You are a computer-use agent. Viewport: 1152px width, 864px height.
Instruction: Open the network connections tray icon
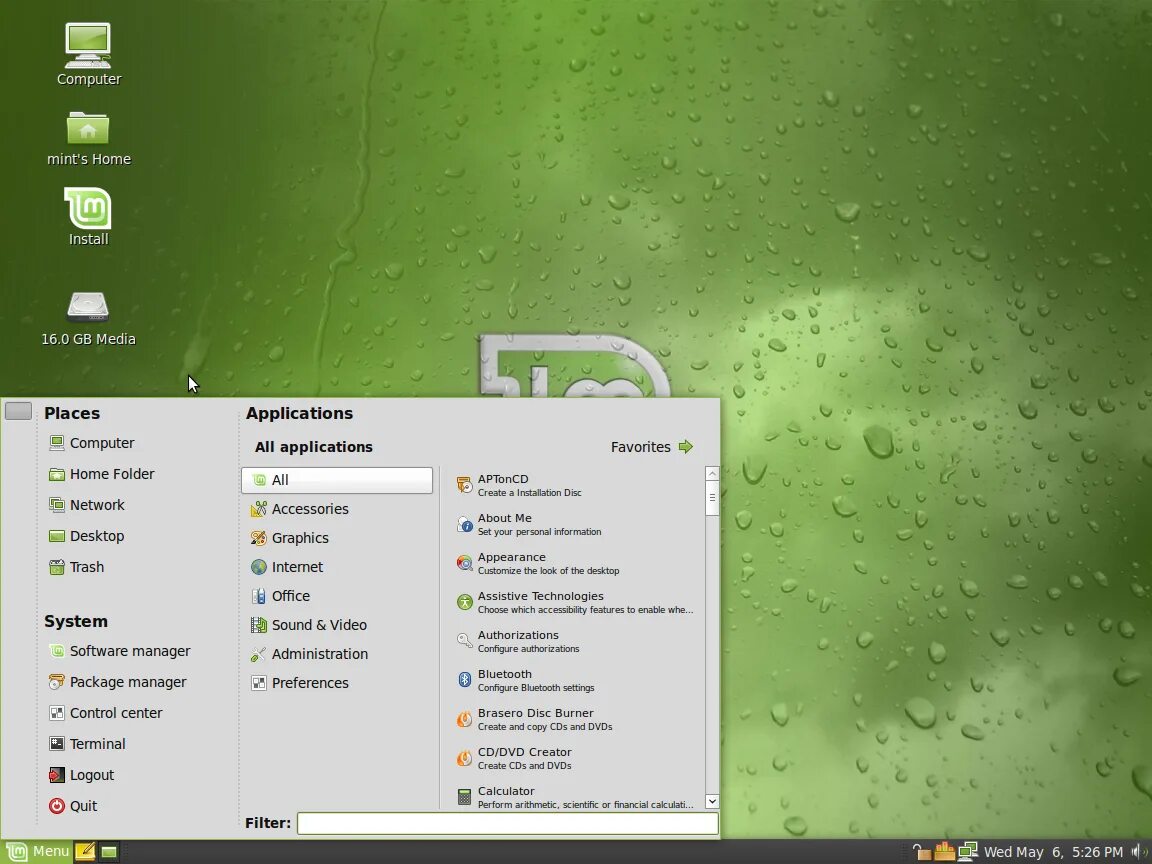point(968,852)
